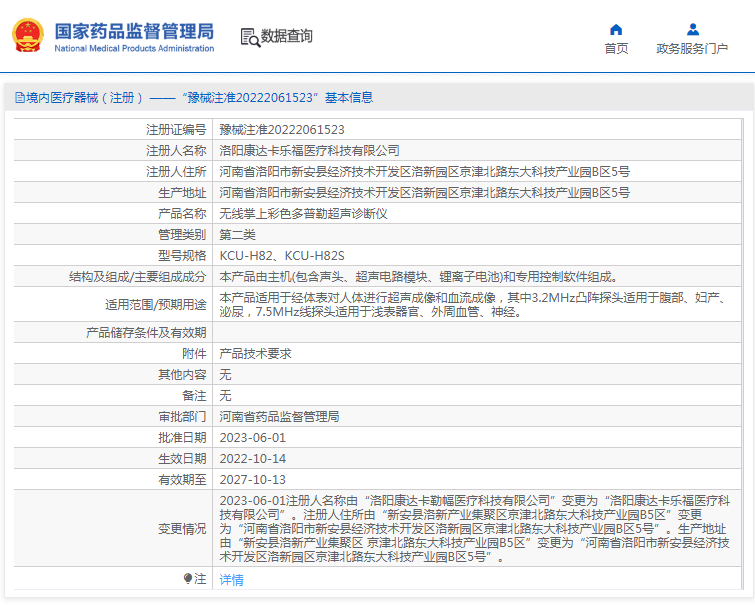Click the structure description starting 本产品由主机

point(419,276)
